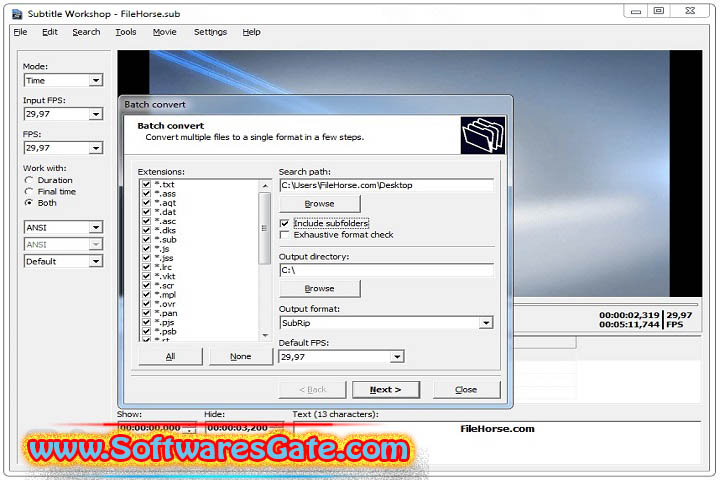Click the Batch convert folders icon
The image size is (720, 480).
pyautogui.click(x=483, y=136)
